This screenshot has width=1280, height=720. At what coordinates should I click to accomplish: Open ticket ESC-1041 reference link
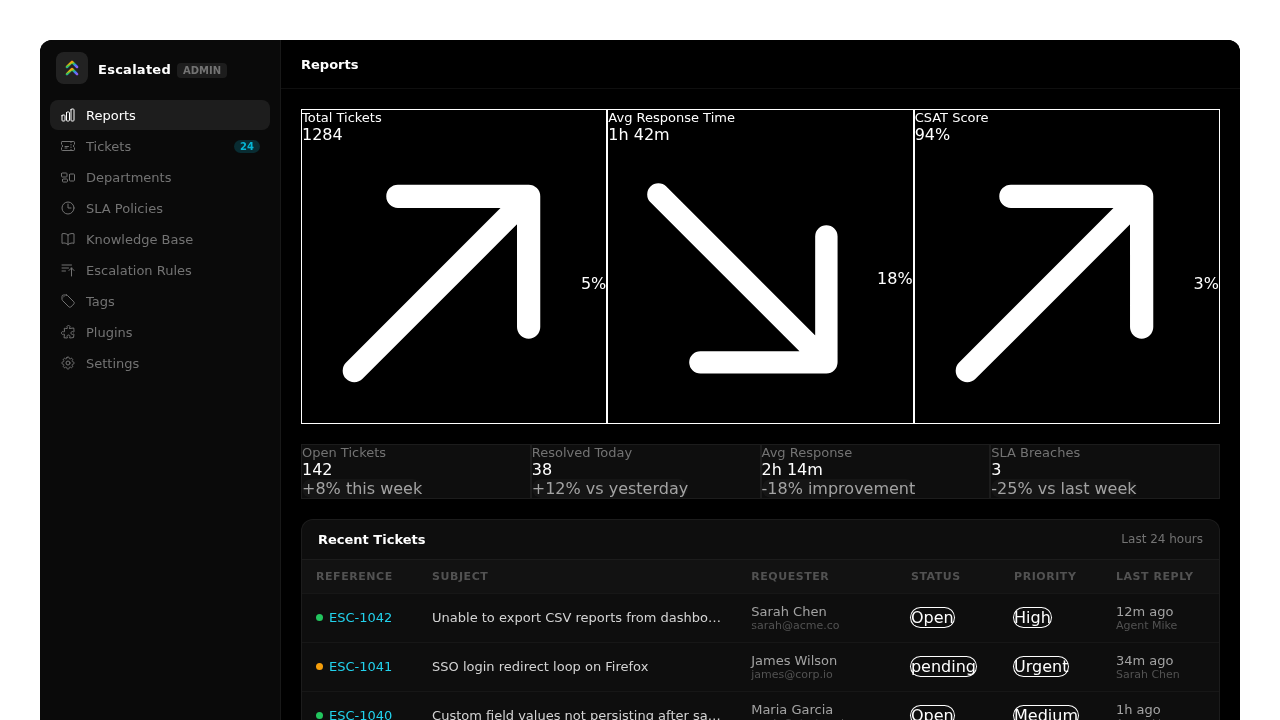click(360, 667)
